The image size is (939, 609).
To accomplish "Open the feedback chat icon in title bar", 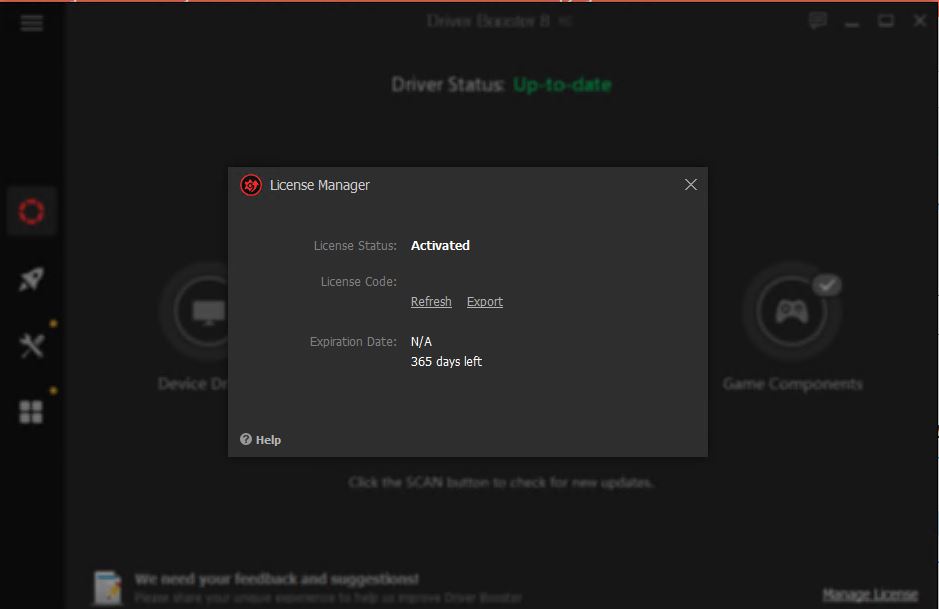I will [817, 21].
